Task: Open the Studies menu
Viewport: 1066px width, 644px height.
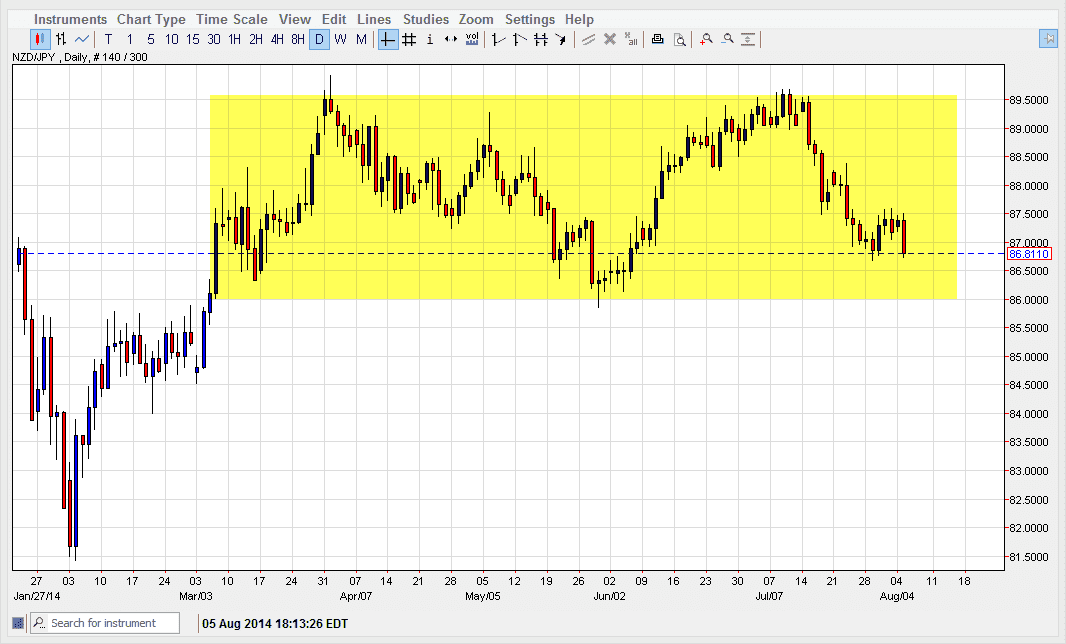Action: (x=426, y=19)
